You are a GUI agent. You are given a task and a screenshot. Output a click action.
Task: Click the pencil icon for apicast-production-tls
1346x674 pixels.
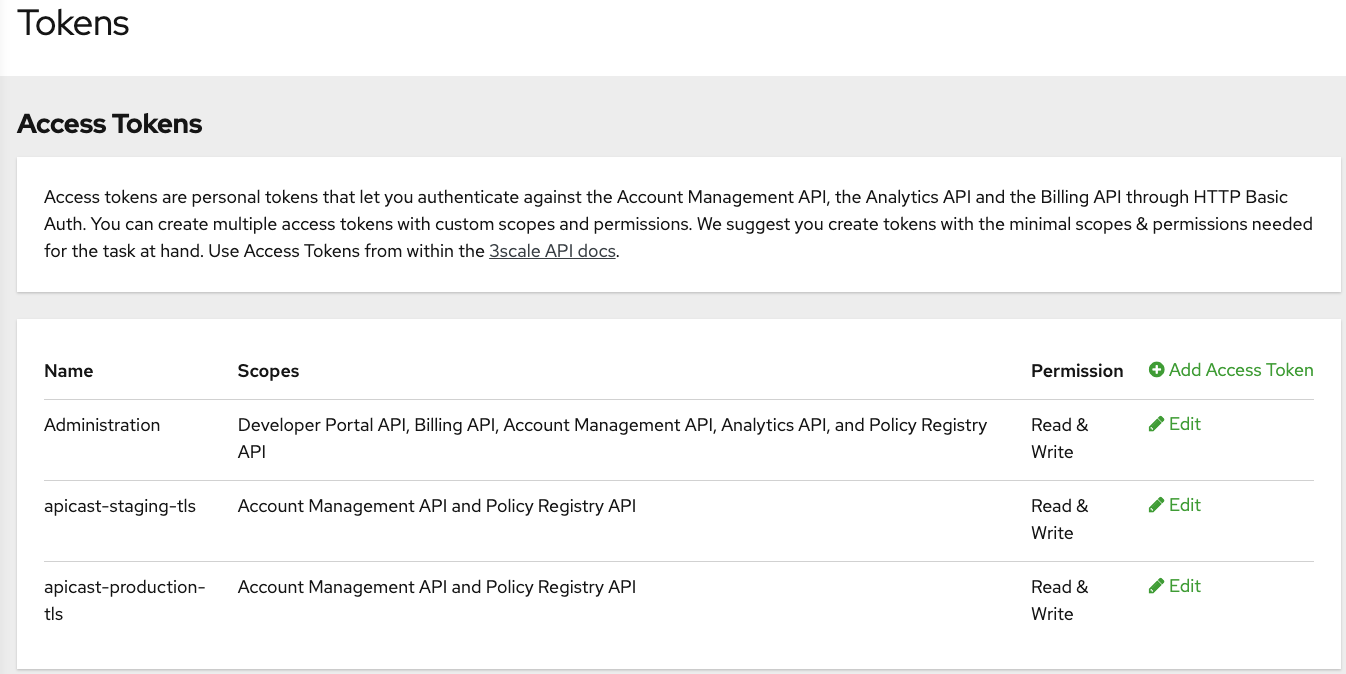(1156, 586)
